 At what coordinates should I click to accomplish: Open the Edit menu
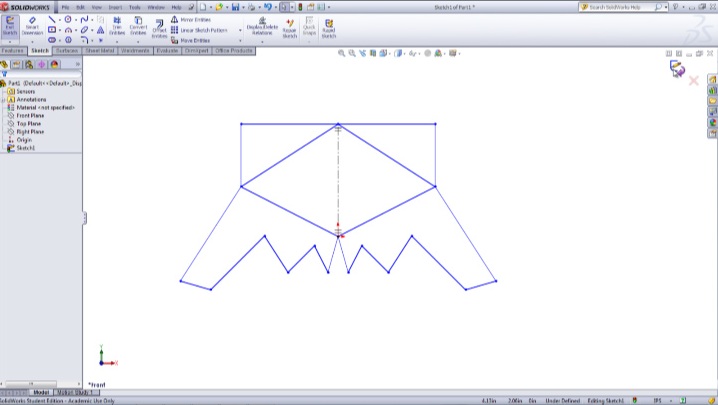click(81, 7)
